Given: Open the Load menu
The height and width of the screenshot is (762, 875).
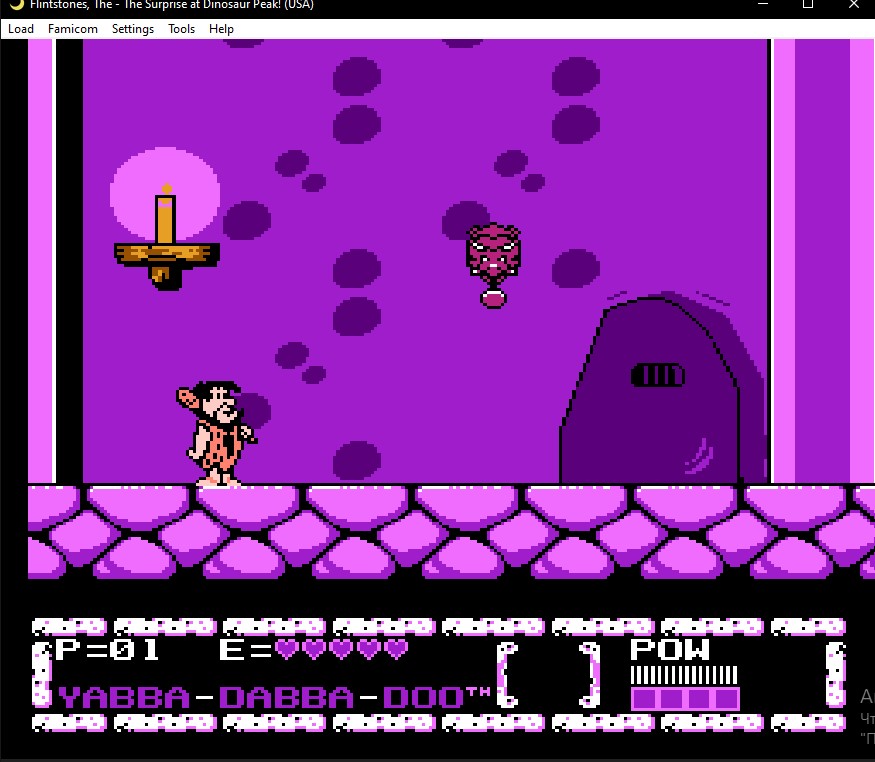Looking at the screenshot, I should click(21, 29).
